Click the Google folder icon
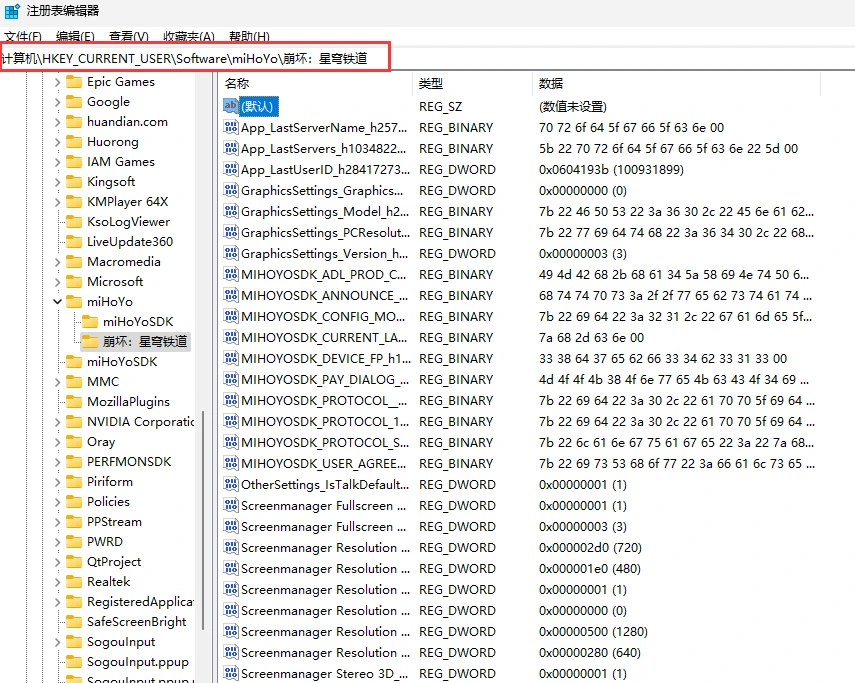855x683 pixels. [x=74, y=102]
